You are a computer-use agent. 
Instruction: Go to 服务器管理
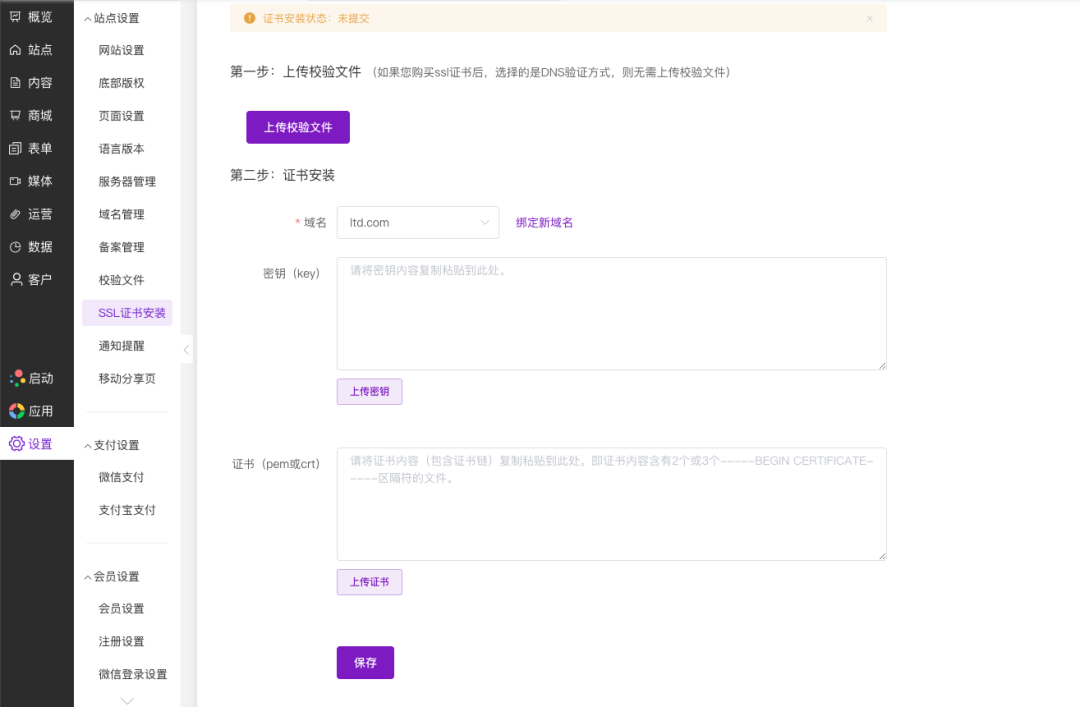[127, 182]
